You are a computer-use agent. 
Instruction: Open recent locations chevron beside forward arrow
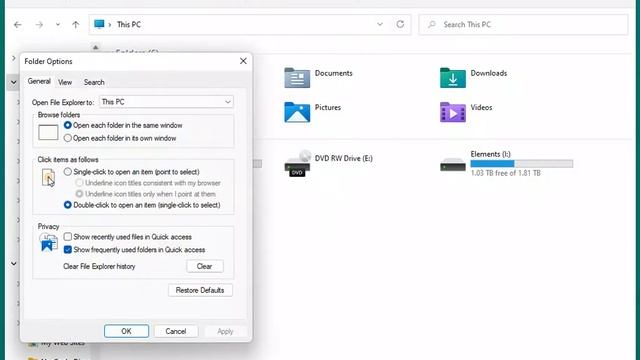click(58, 24)
